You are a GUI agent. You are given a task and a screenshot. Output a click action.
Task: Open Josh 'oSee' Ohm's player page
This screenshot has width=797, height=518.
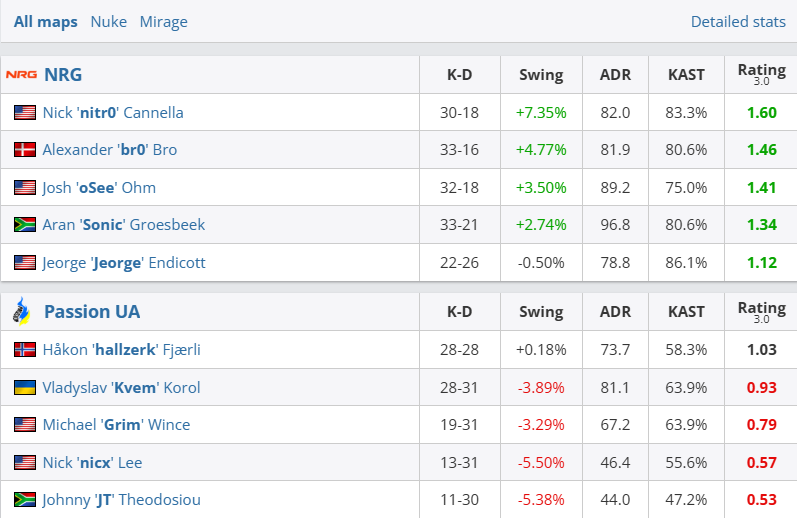coord(99,187)
